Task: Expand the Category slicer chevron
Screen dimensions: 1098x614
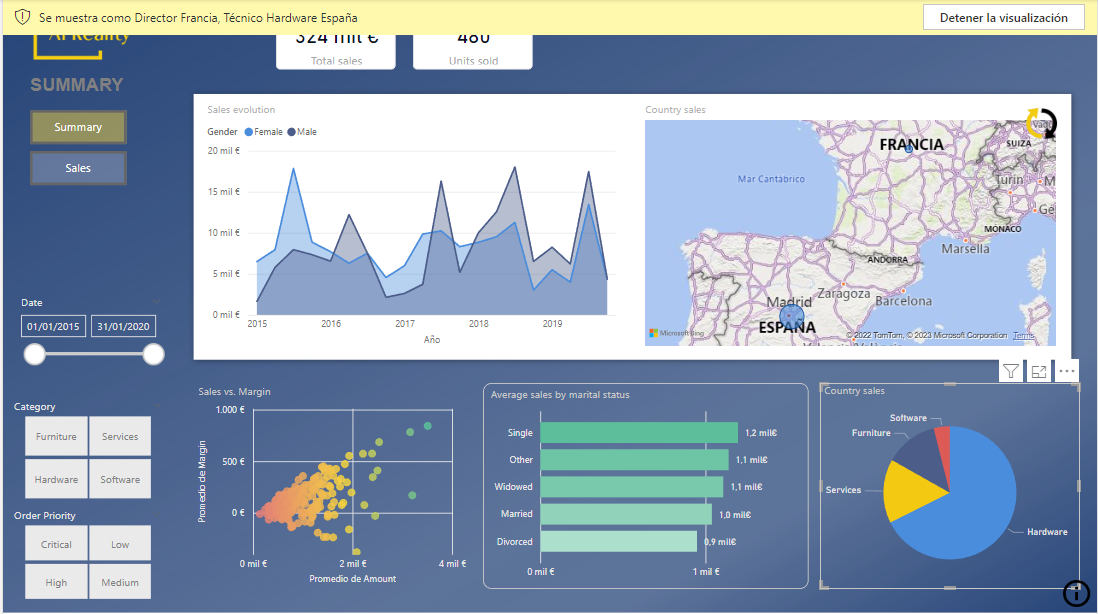Action: click(x=157, y=407)
